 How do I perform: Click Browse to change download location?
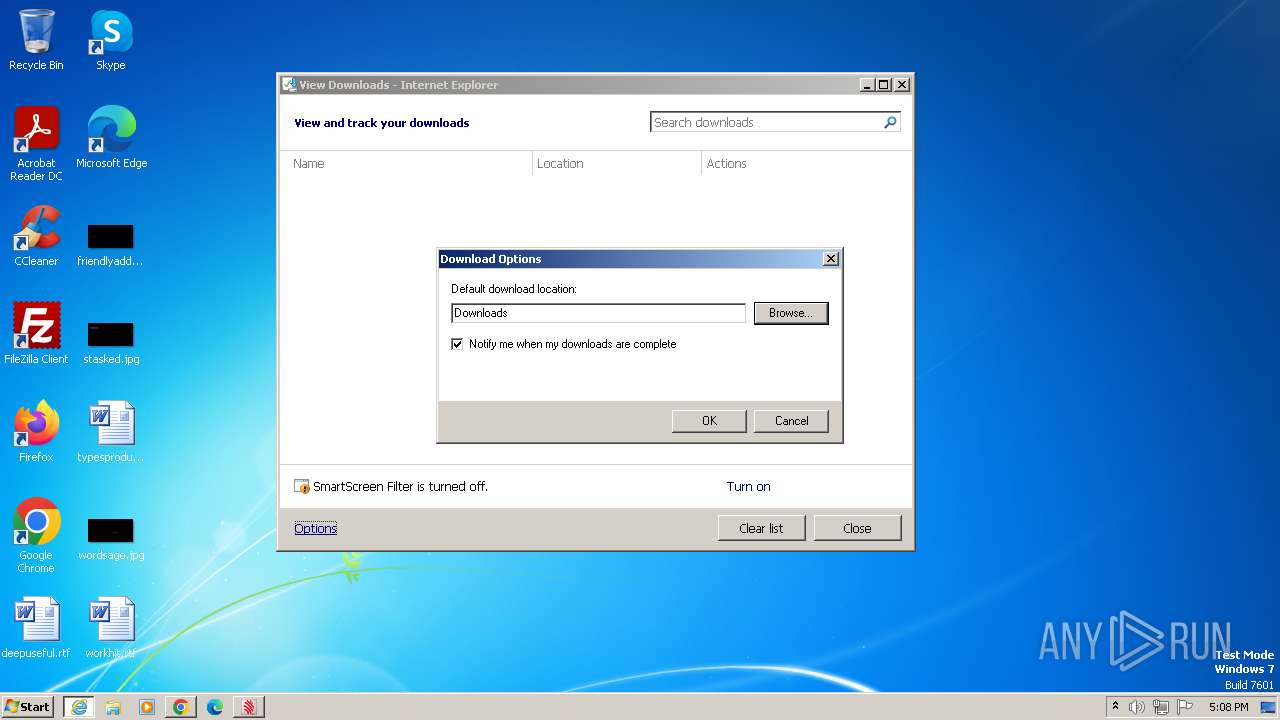(791, 313)
